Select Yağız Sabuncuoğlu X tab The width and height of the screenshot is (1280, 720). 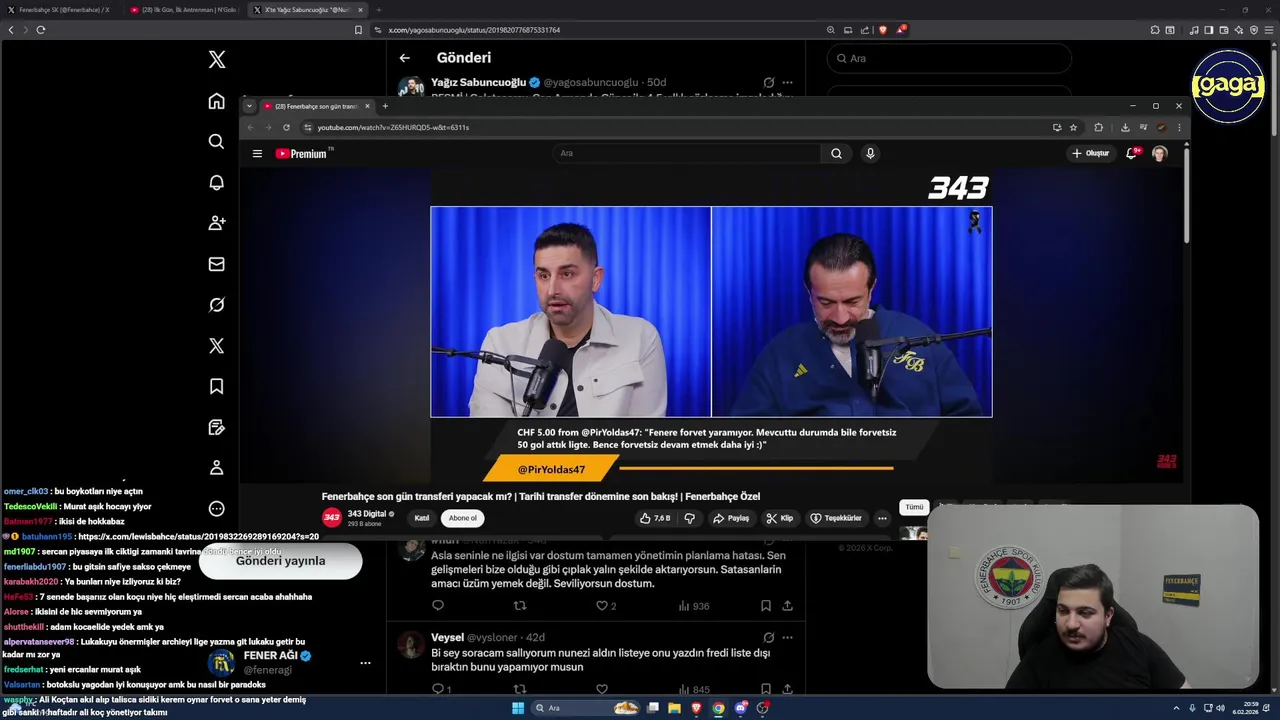(307, 10)
